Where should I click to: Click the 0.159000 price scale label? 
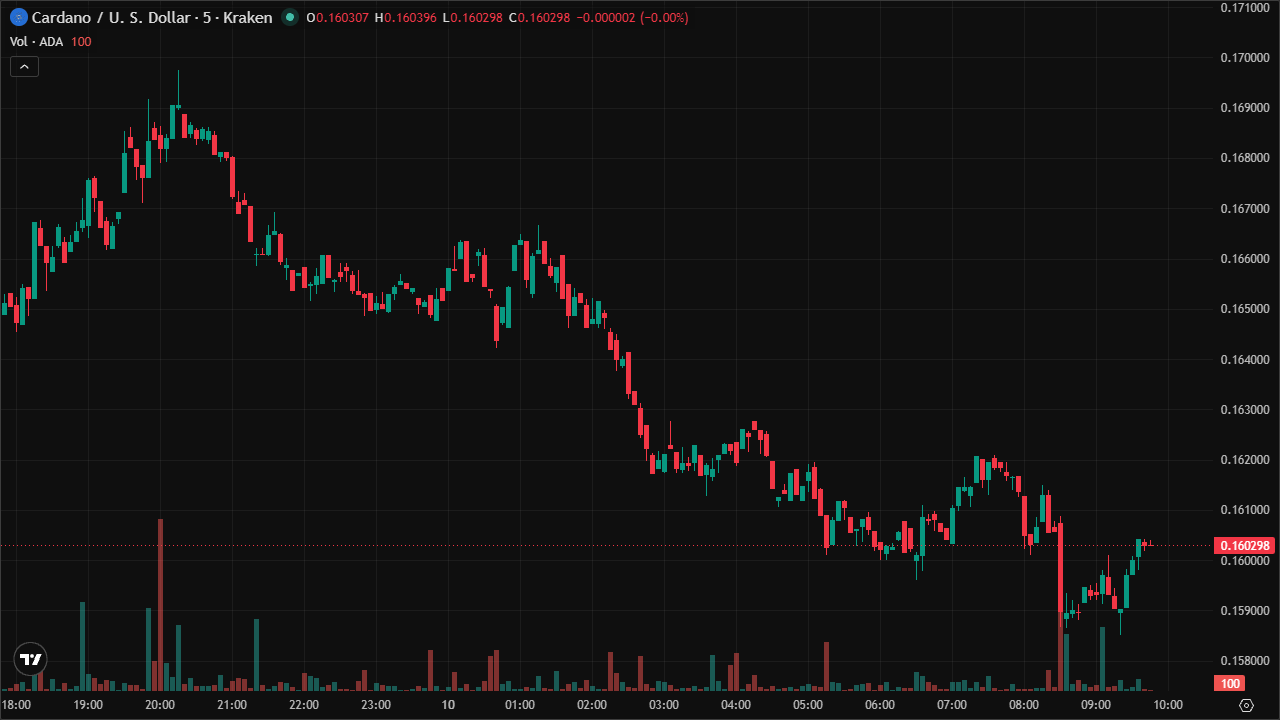click(1245, 610)
